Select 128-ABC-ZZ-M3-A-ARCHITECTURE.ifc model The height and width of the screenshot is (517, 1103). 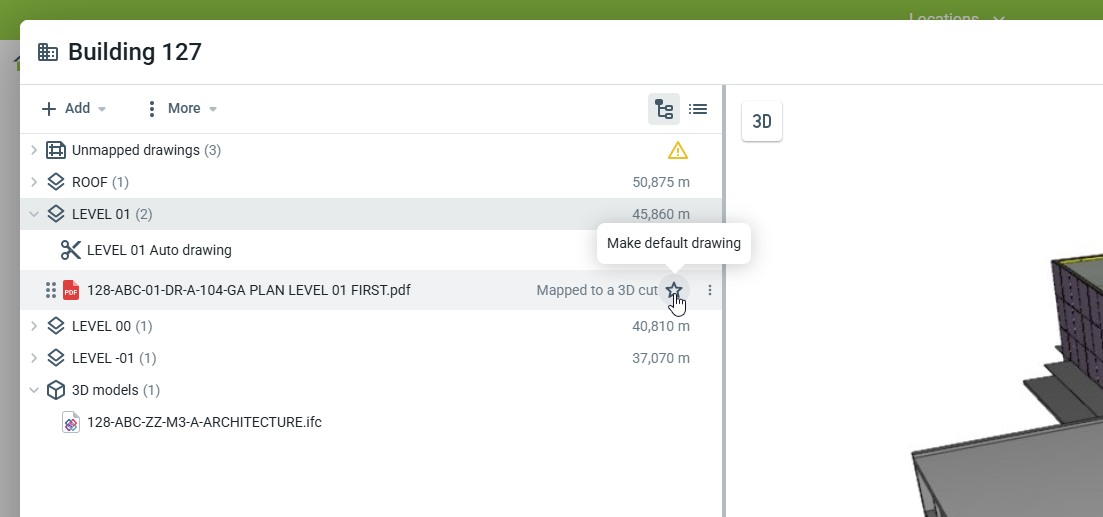(204, 422)
